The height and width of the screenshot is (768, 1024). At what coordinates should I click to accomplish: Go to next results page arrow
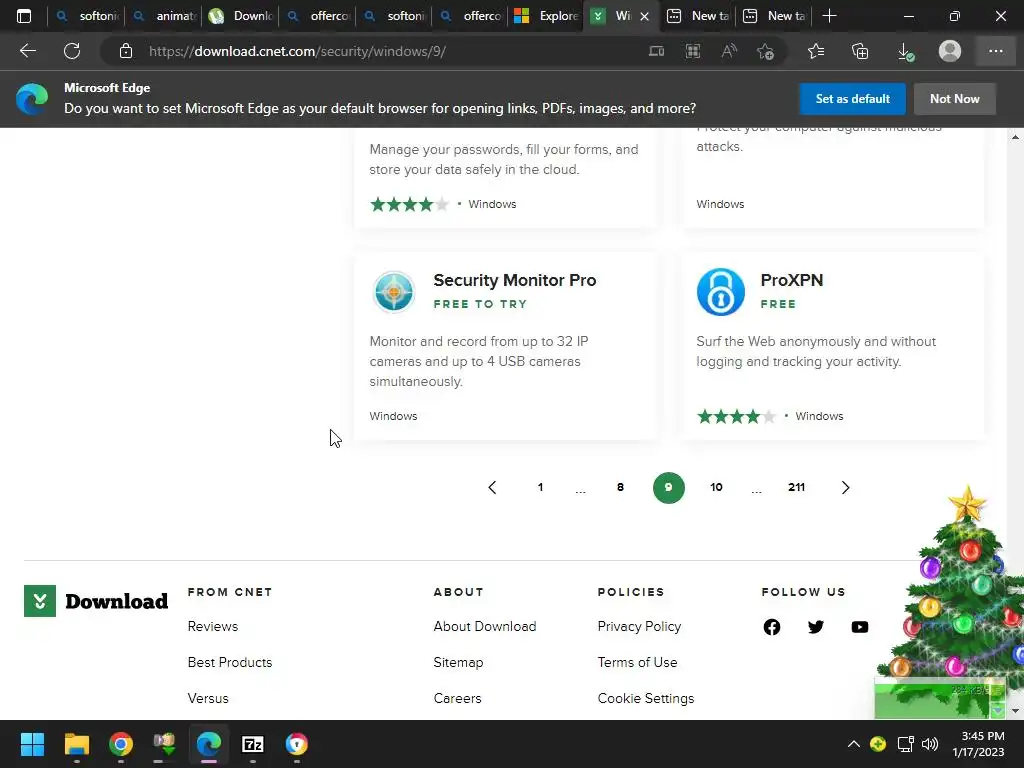click(x=845, y=487)
